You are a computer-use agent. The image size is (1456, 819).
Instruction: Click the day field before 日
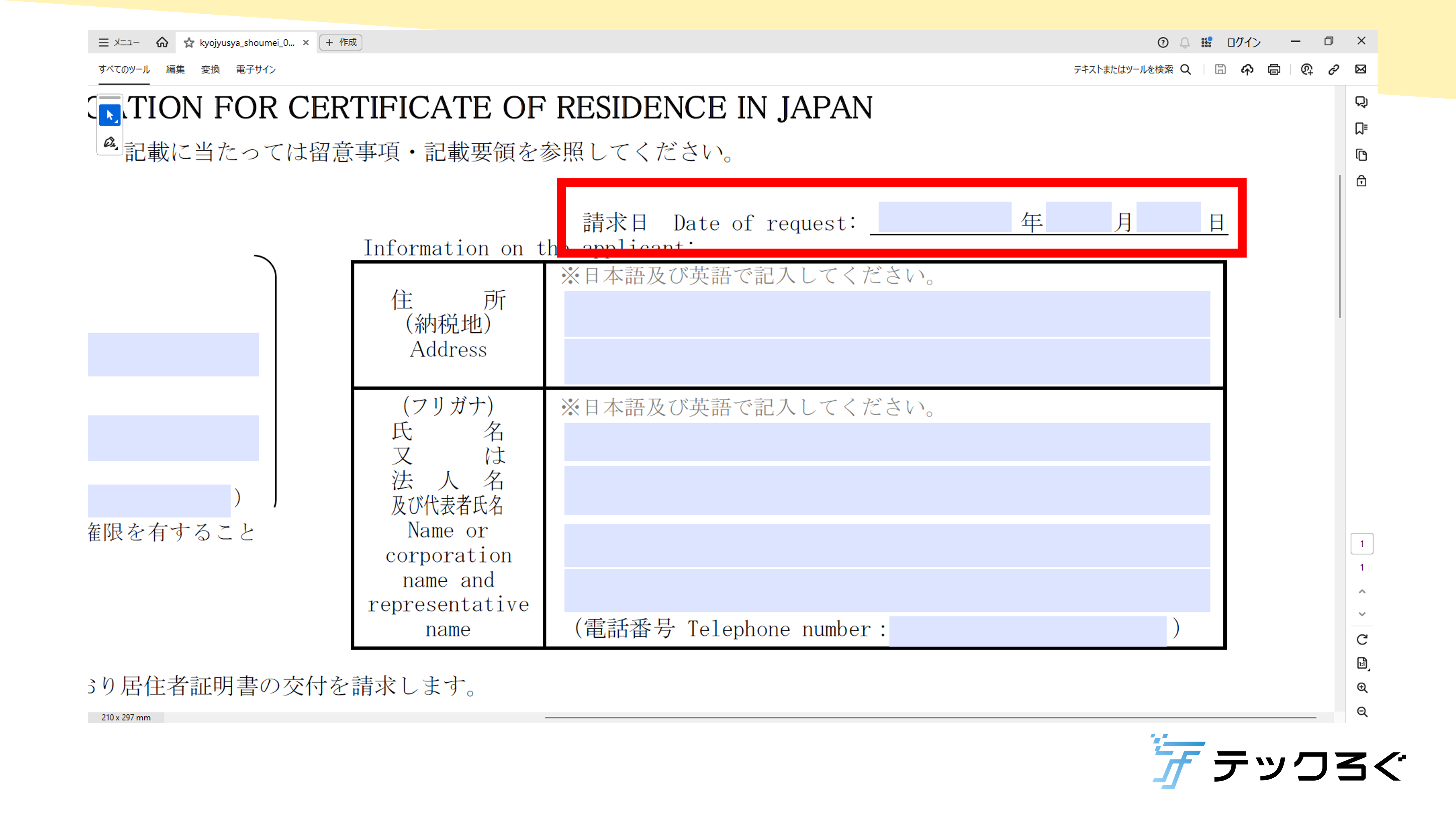(1168, 217)
